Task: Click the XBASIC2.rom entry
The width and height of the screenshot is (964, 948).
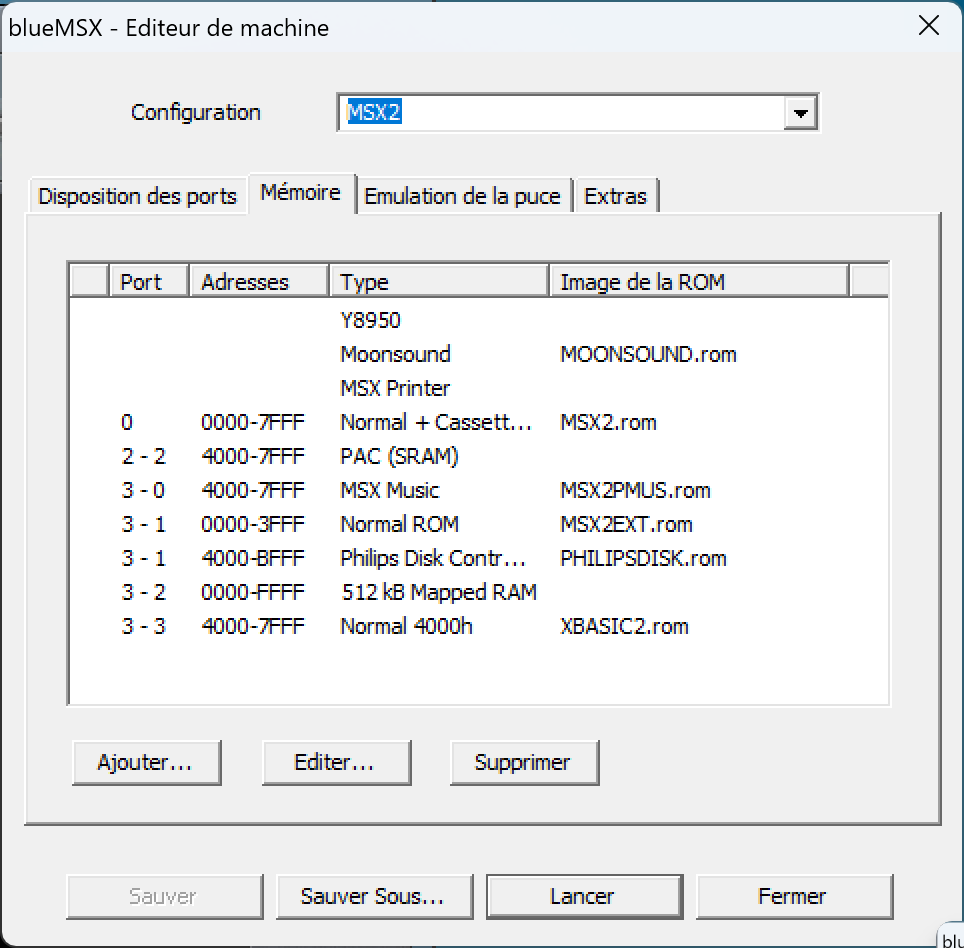Action: 624,626
